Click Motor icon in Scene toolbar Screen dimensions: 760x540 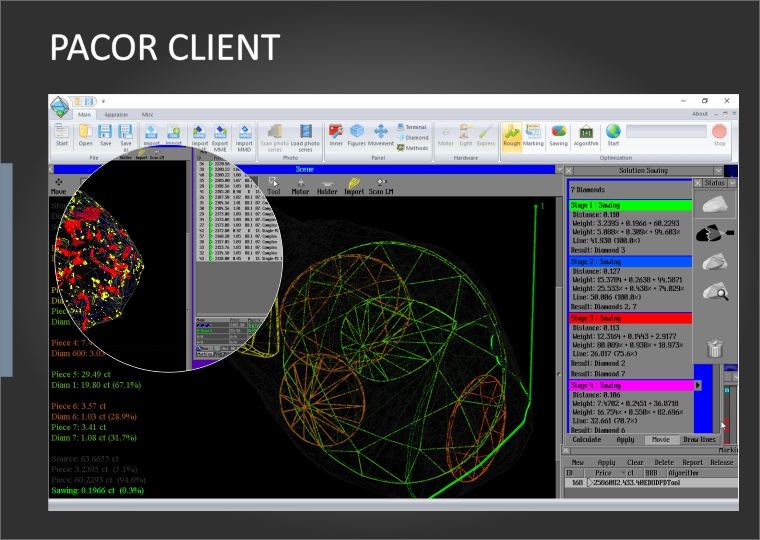tap(300, 186)
